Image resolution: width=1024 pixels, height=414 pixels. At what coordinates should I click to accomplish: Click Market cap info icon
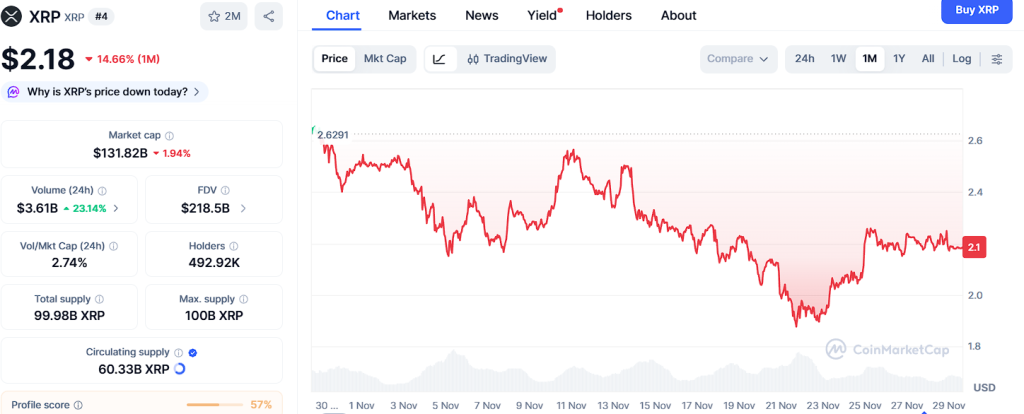(169, 136)
